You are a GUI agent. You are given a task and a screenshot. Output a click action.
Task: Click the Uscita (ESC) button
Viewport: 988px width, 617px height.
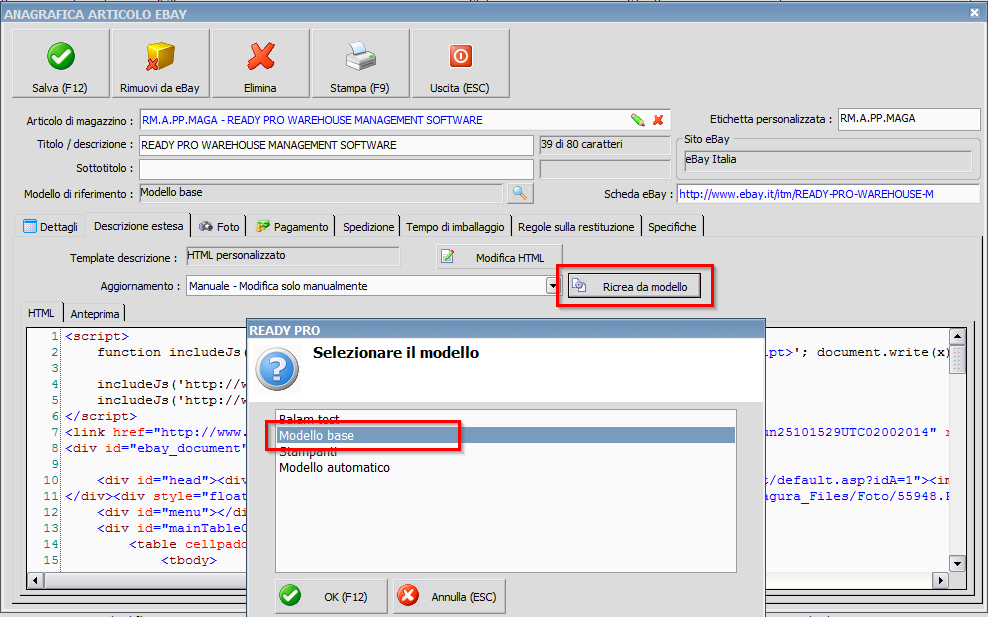click(x=460, y=64)
